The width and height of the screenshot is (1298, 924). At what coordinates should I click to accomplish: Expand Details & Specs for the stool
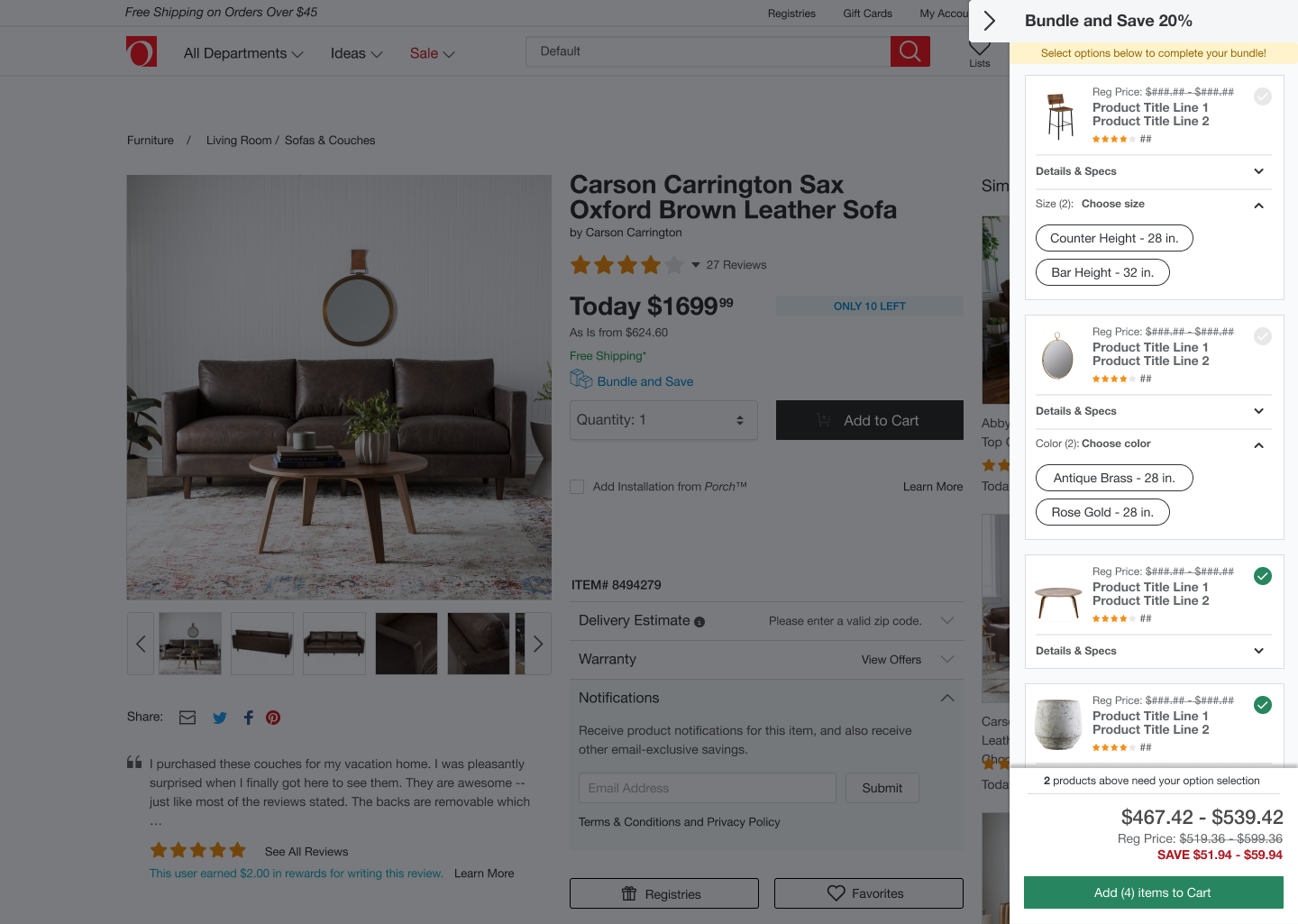[1153, 171]
